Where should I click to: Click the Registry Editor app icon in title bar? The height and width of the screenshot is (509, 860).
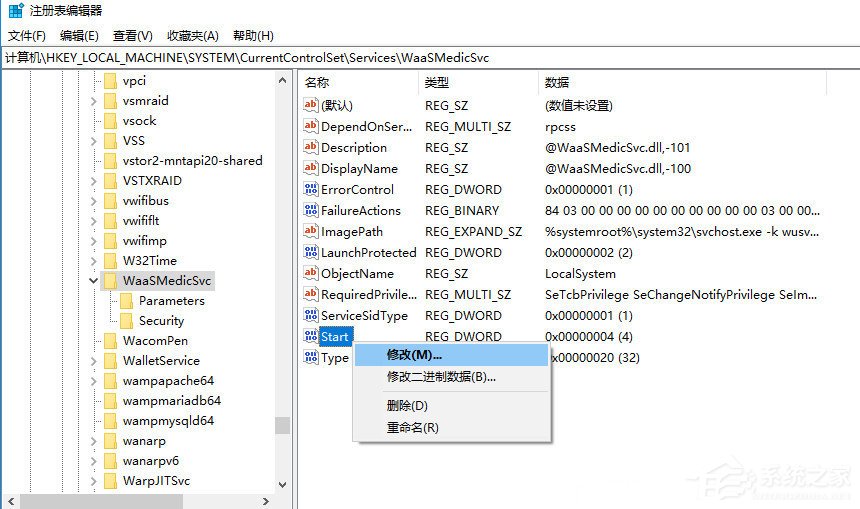tap(16, 10)
